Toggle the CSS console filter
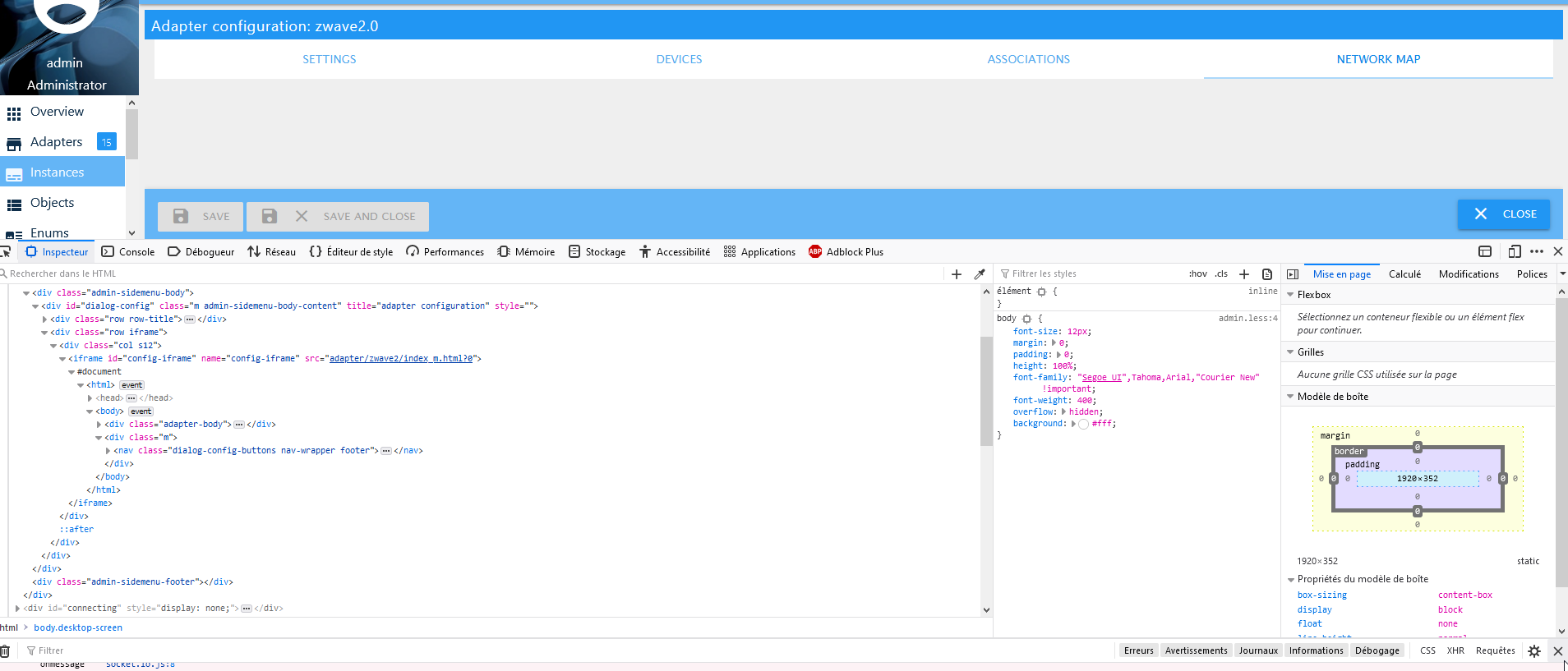This screenshot has height=671, width=1568. point(1427,650)
